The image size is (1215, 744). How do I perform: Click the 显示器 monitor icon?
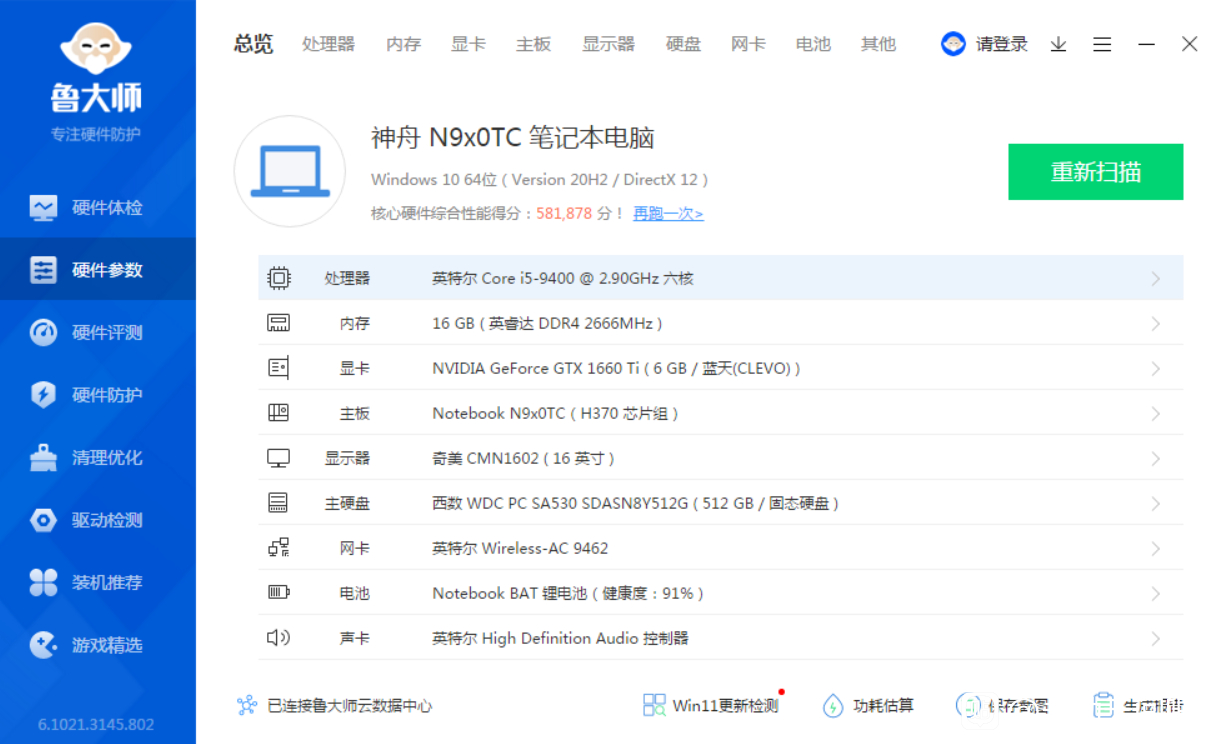[x=279, y=458]
